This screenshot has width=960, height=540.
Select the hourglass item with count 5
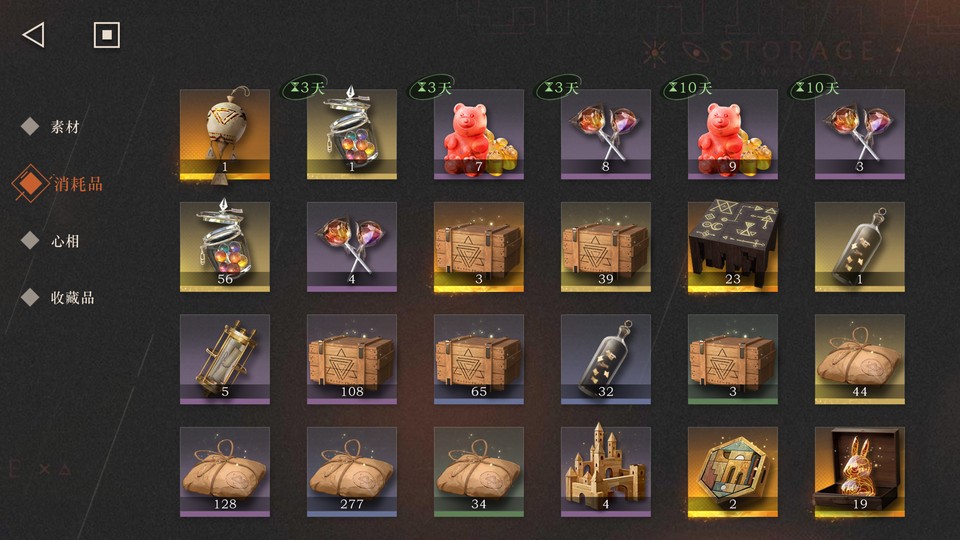point(225,359)
